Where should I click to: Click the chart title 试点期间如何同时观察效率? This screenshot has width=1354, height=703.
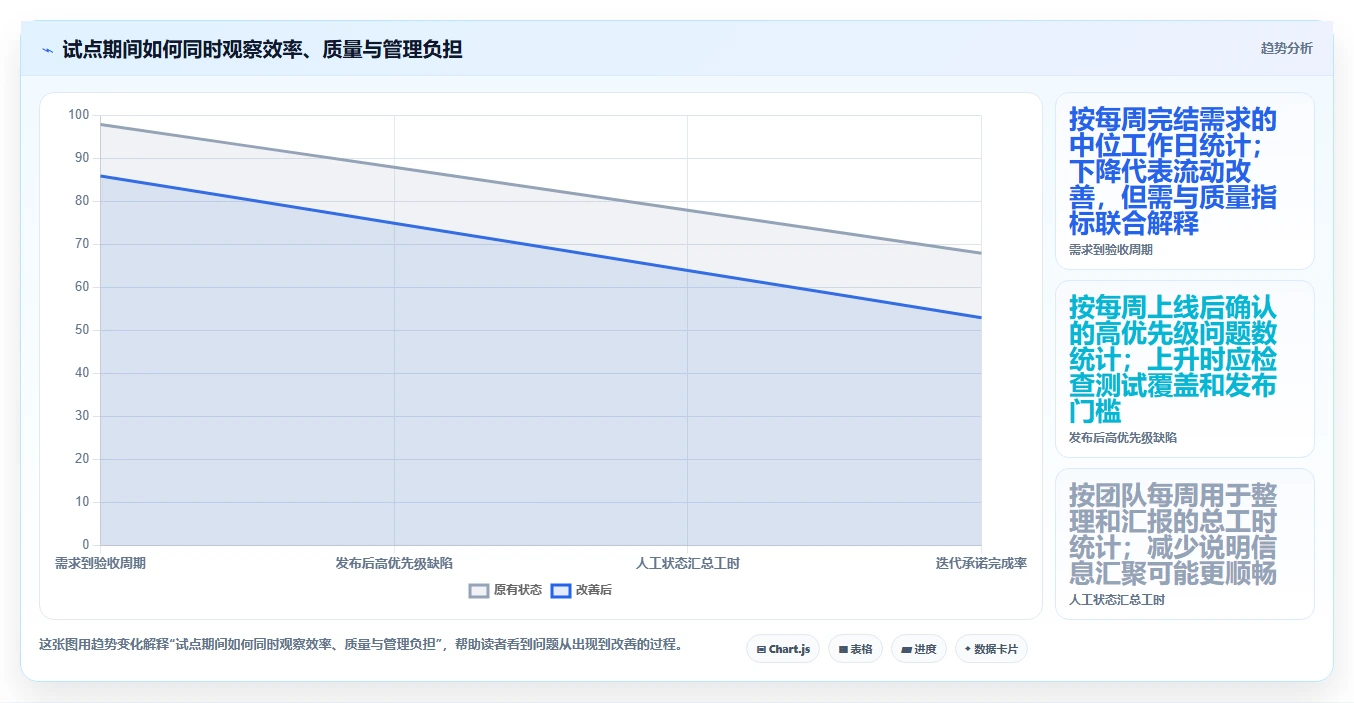pyautogui.click(x=262, y=49)
